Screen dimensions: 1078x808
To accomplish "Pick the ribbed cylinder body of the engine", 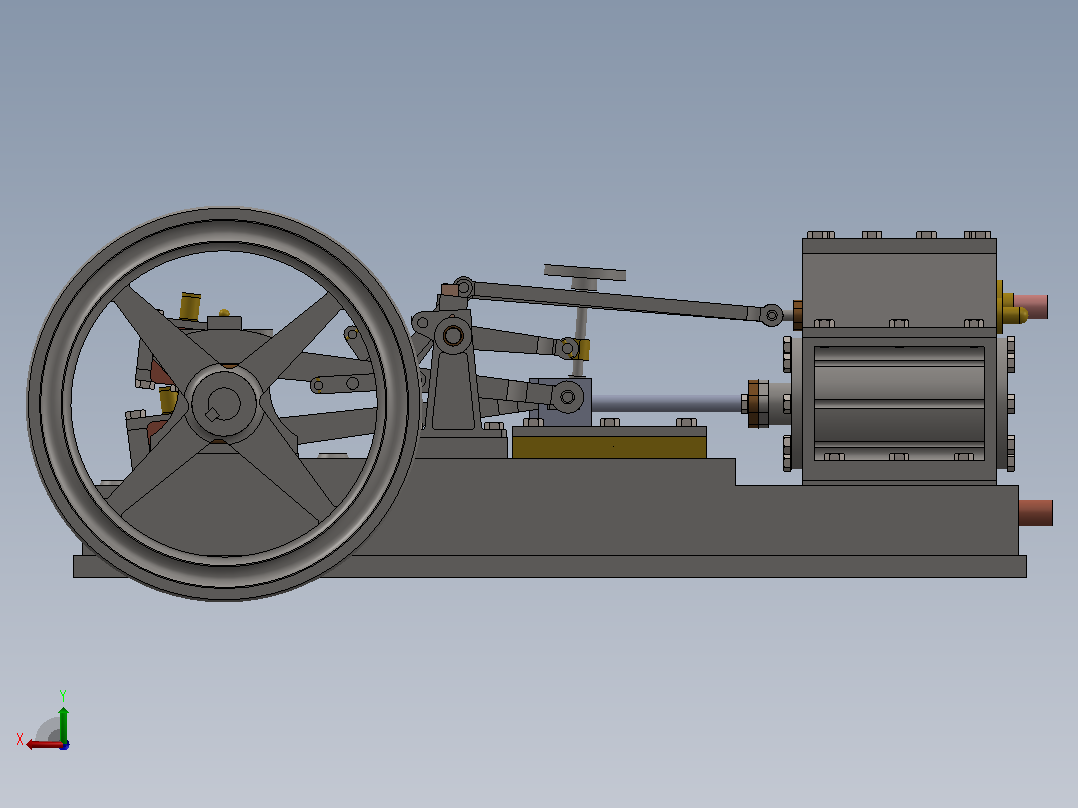I will tap(899, 403).
